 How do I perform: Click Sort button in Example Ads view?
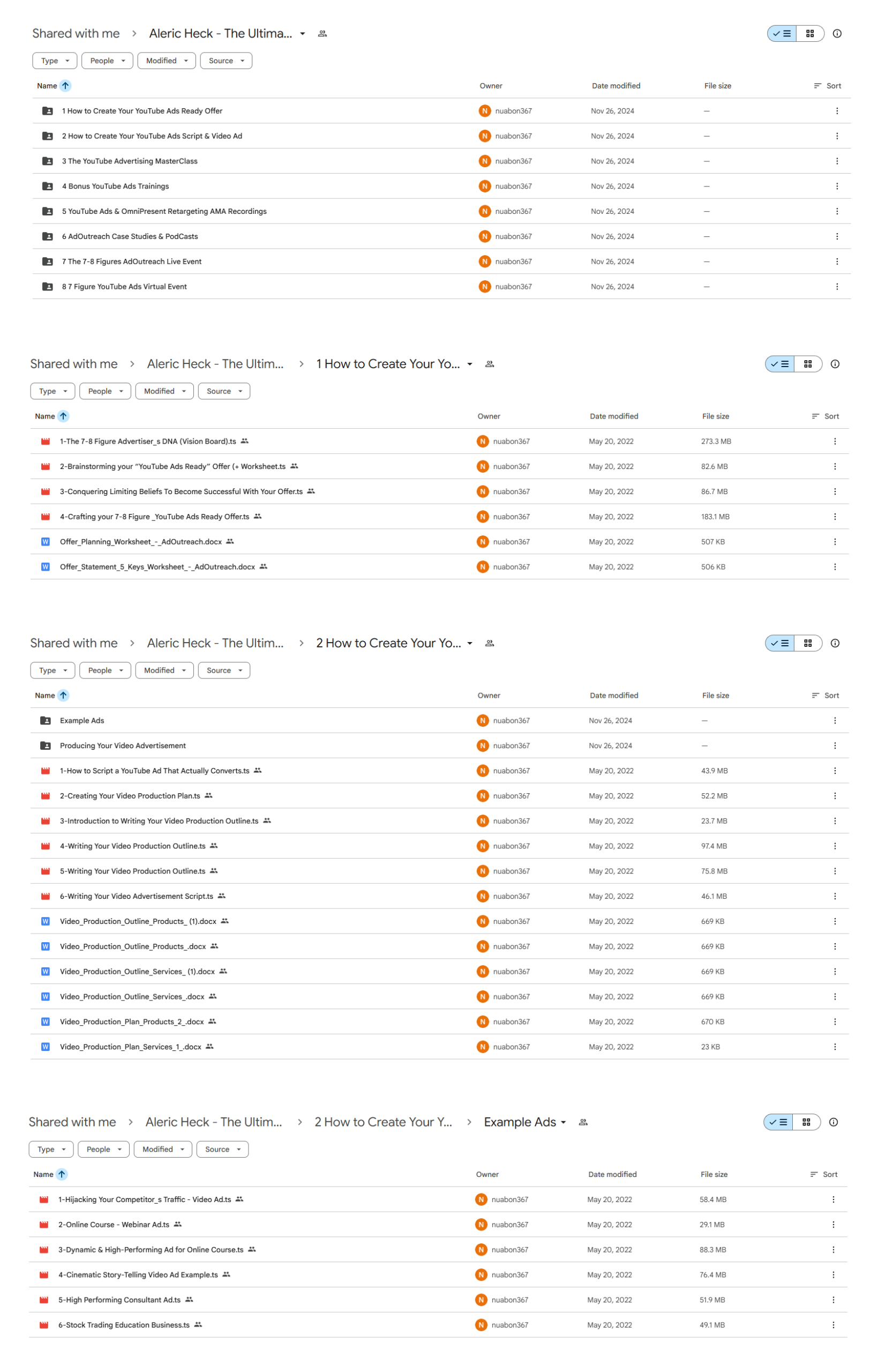click(823, 1174)
